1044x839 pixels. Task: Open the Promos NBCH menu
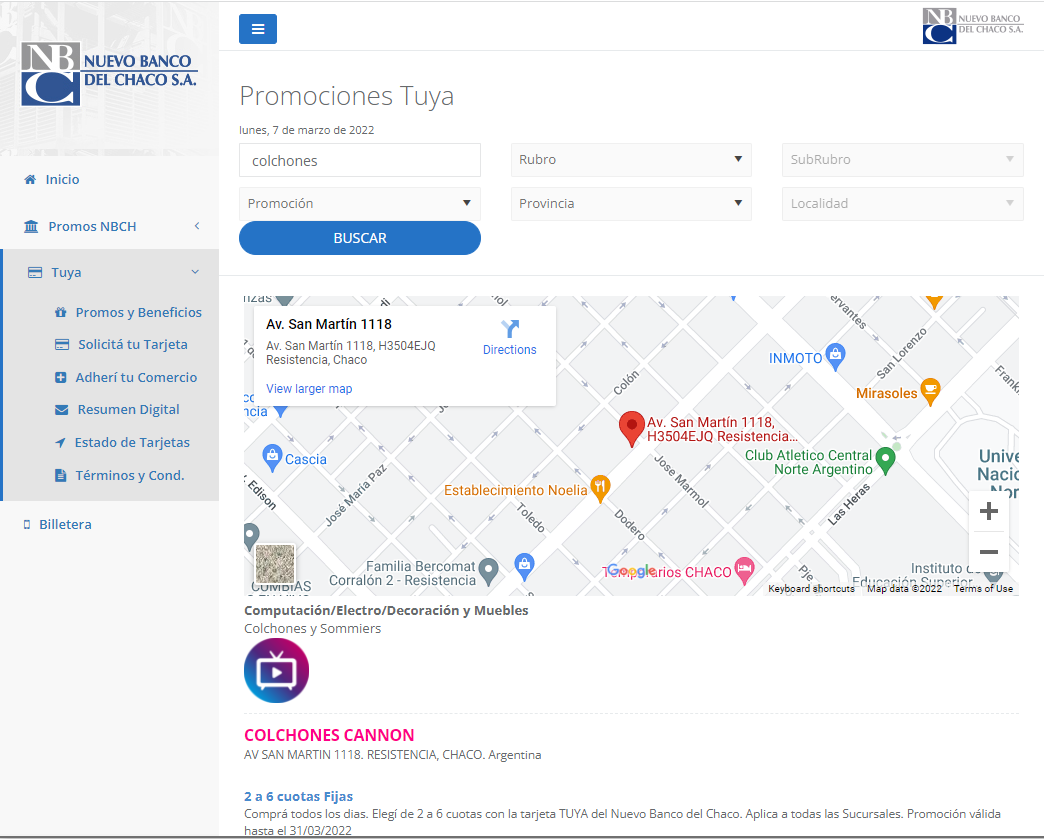[92, 226]
